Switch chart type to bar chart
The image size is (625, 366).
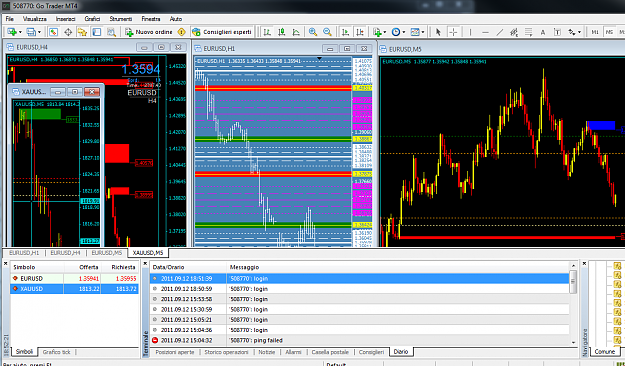point(267,32)
